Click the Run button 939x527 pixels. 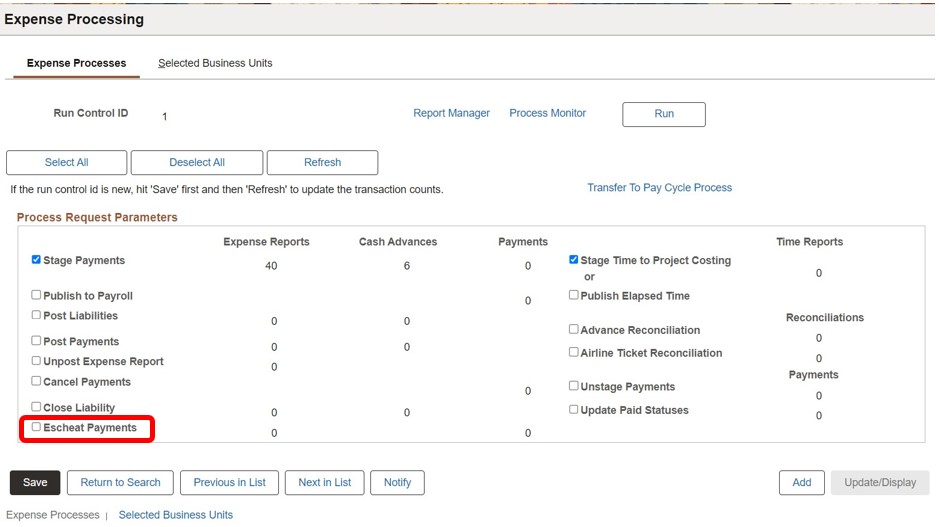click(x=663, y=114)
